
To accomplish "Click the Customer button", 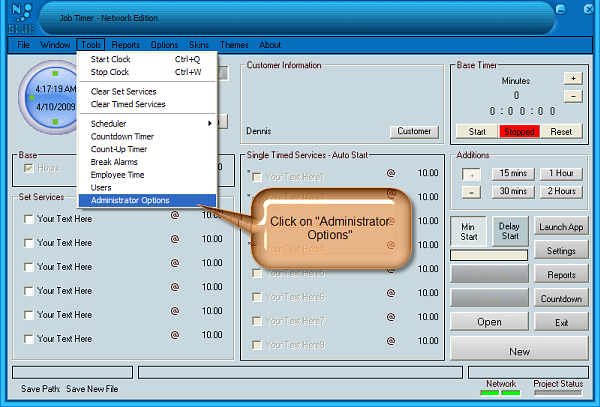I will tap(414, 131).
